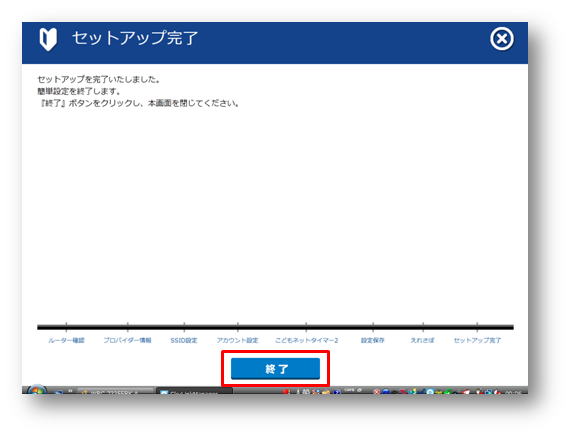Select the SSID設定 step label

(184, 340)
